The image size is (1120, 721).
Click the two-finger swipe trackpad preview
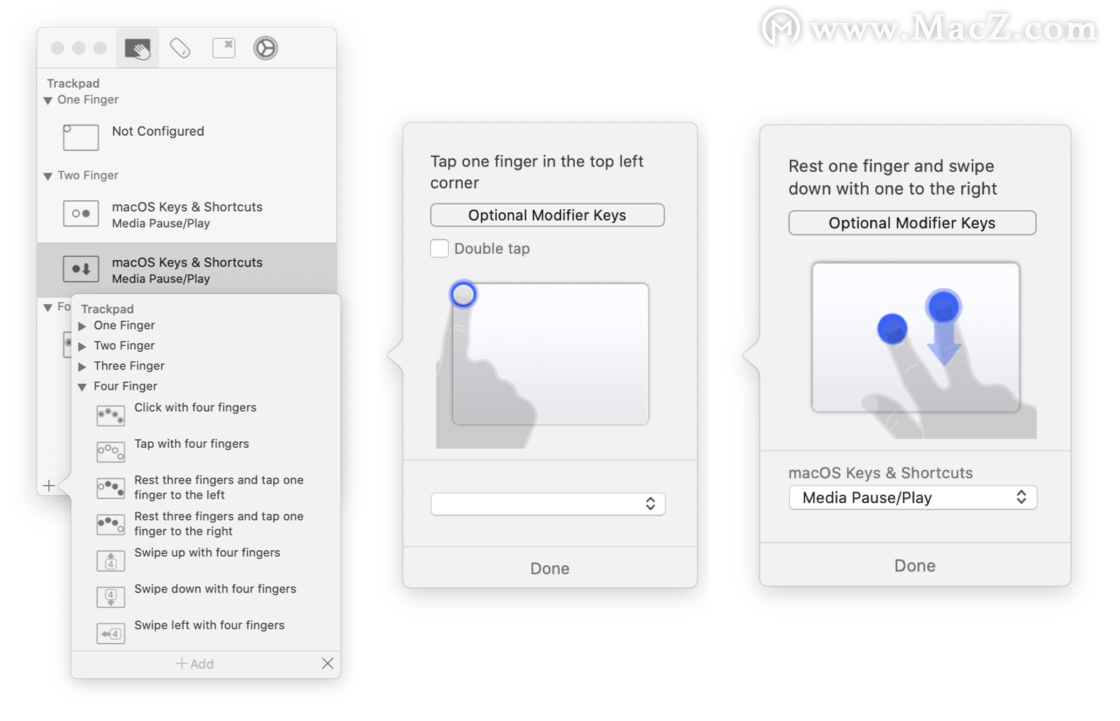[x=915, y=337]
